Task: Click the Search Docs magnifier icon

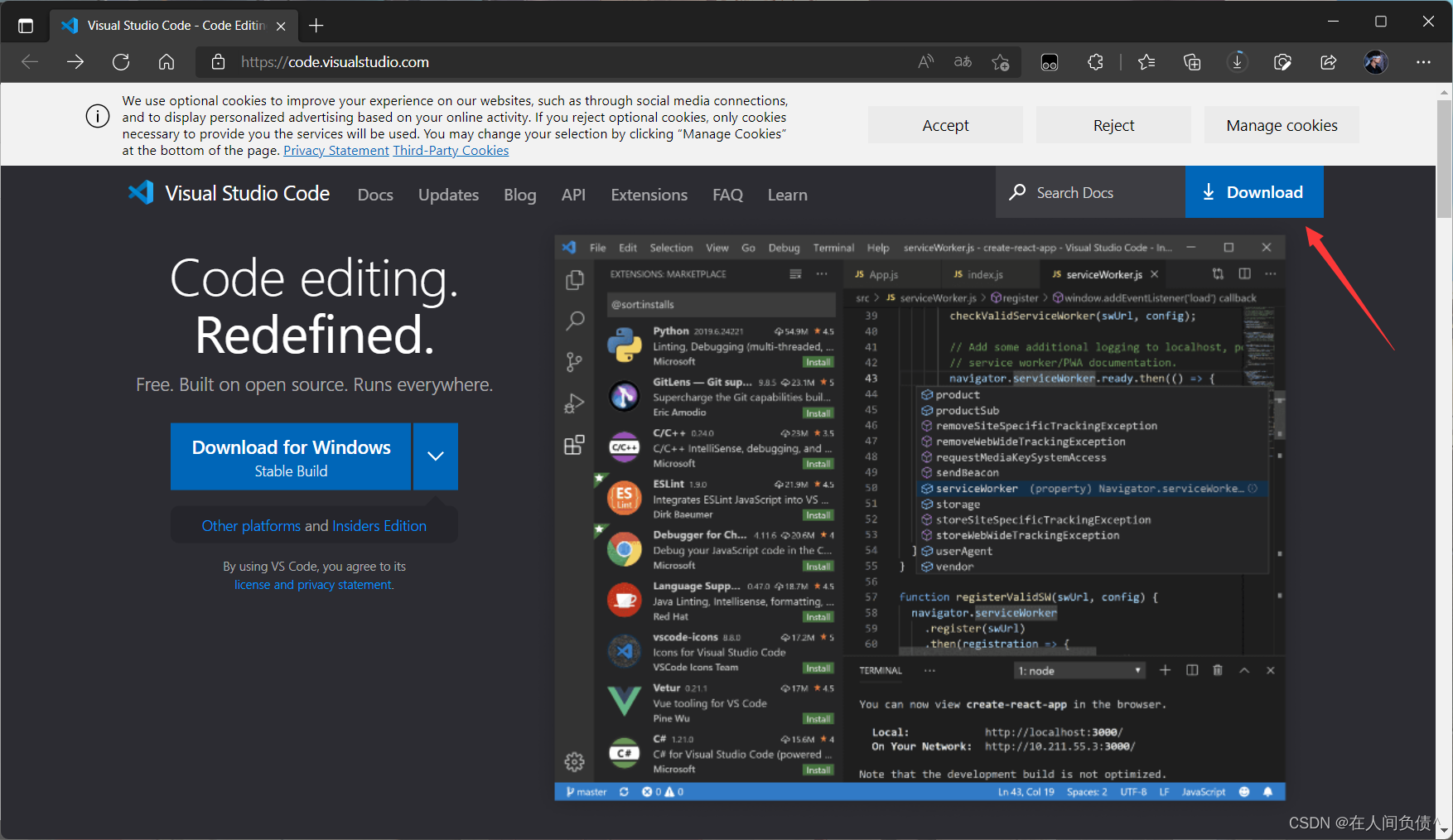Action: click(1016, 192)
